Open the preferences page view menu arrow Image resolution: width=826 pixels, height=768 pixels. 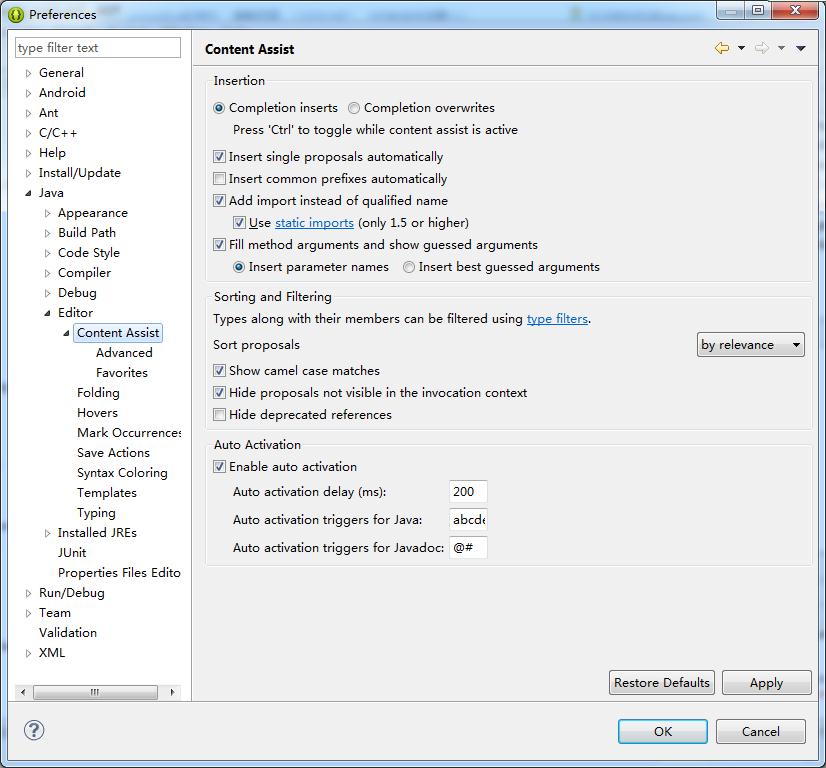[801, 48]
